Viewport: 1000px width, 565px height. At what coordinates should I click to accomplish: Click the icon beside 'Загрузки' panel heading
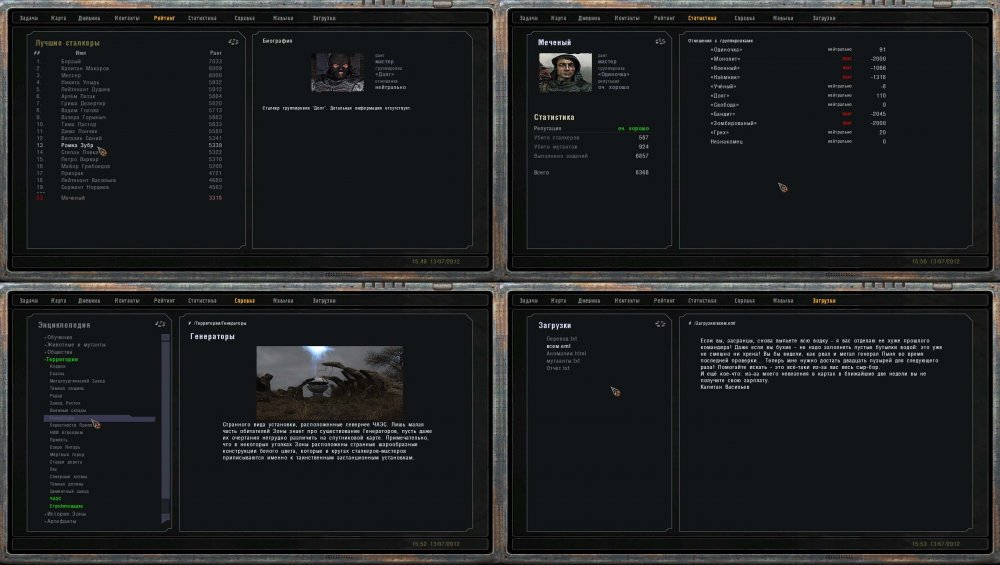tap(660, 324)
